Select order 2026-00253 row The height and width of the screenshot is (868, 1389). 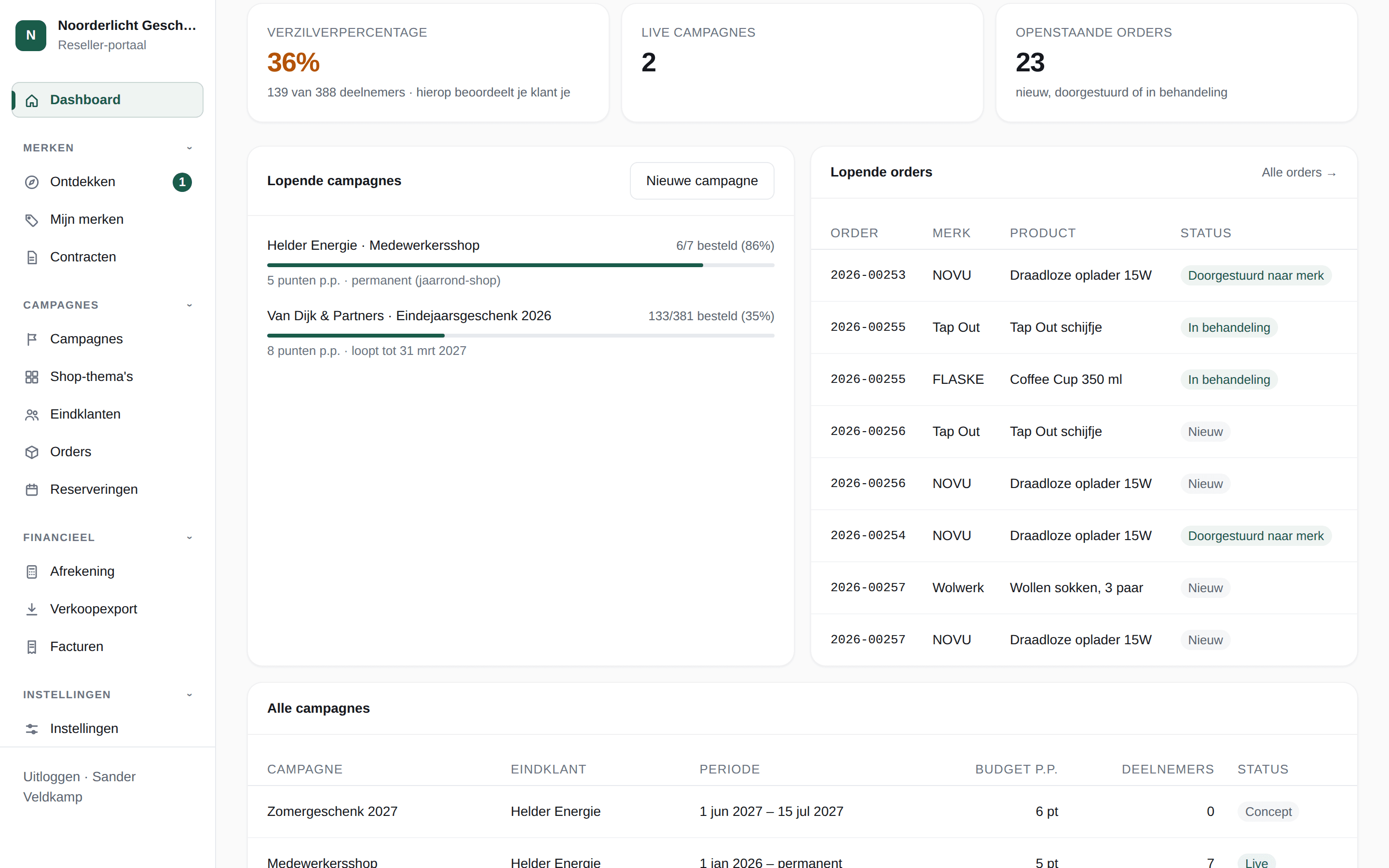(1084, 275)
